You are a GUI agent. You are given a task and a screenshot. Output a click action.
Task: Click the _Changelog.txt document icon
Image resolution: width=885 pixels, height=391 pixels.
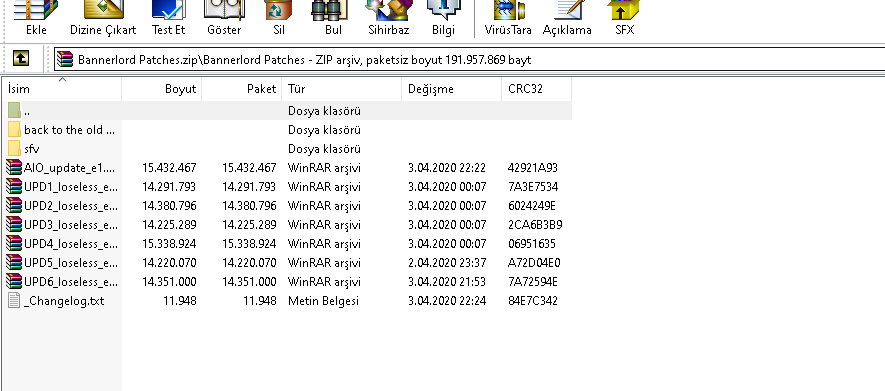click(15, 301)
